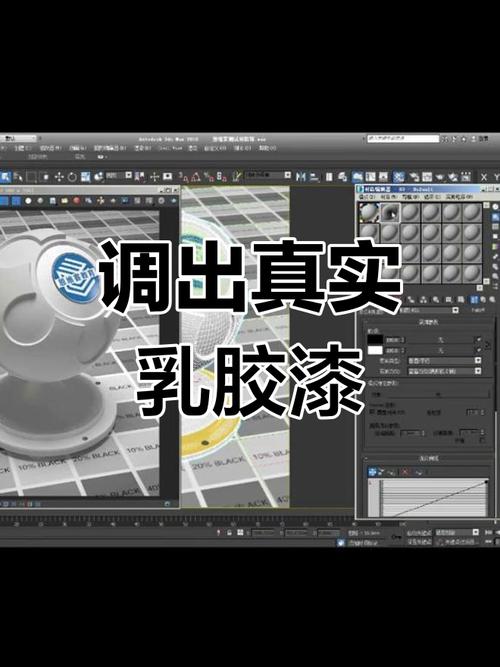This screenshot has height=667, width=500.
Task: Click the Go to Parent icon in Material Editor
Action: (483, 300)
